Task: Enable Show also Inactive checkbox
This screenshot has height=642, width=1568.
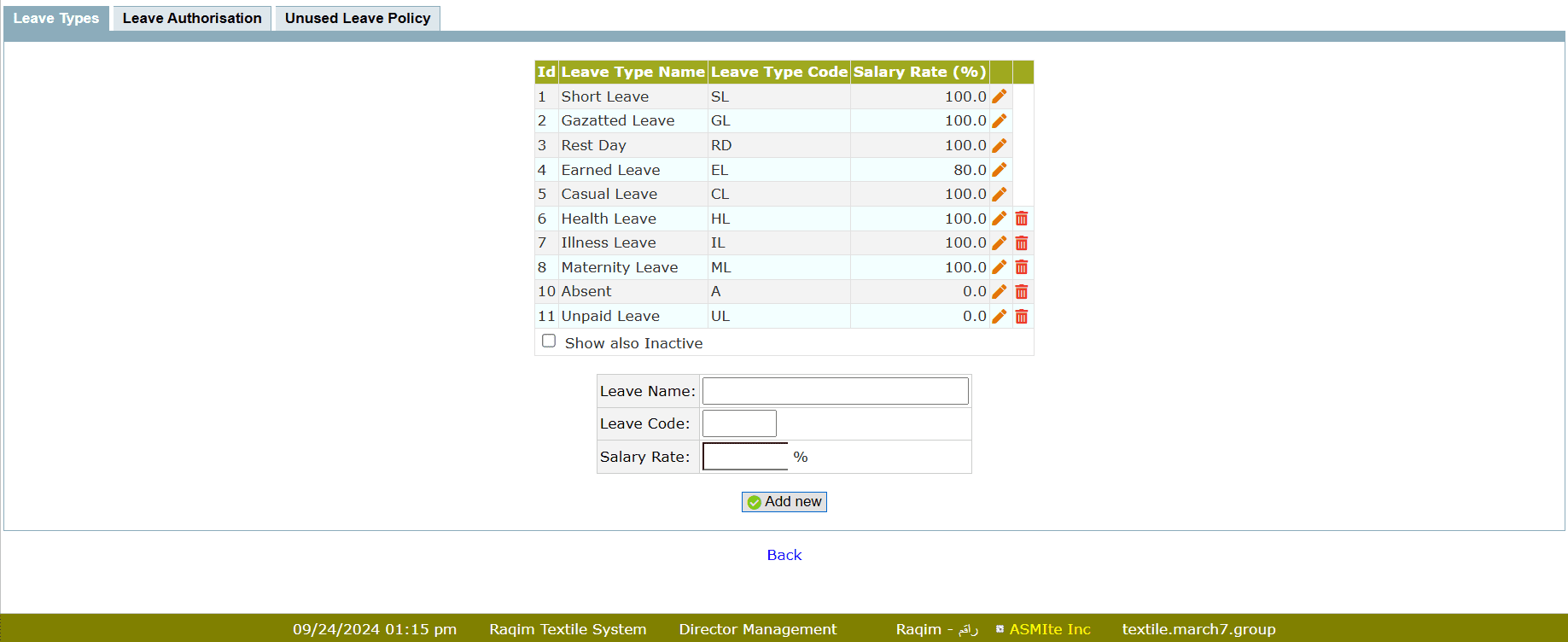Action: coord(549,341)
